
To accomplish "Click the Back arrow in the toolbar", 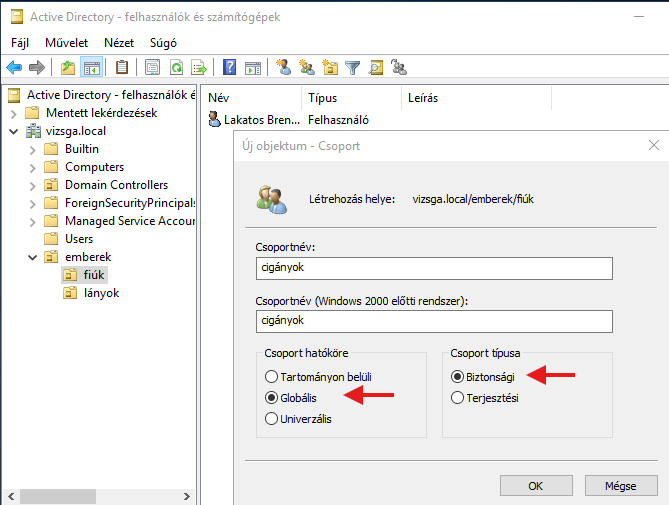I will [x=14, y=68].
